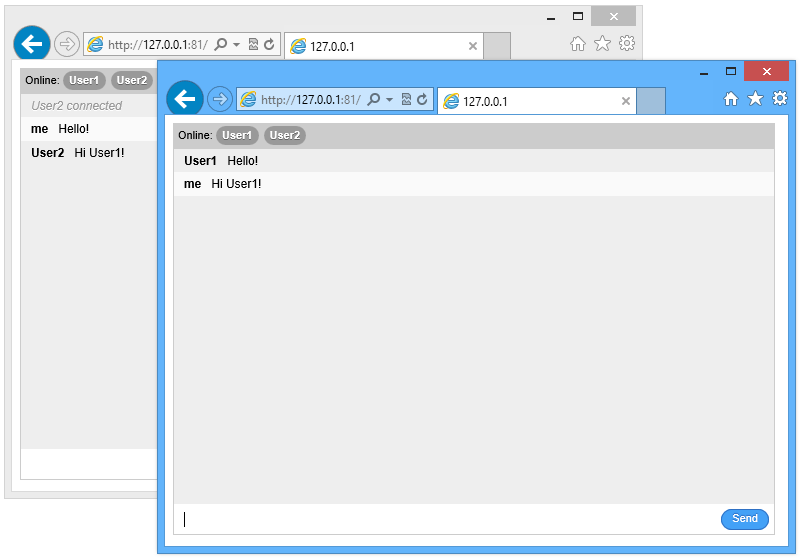Screen dimensions: 801x560
Task: Select the 'me Hi User1!' message in front window
Action: 474,184
